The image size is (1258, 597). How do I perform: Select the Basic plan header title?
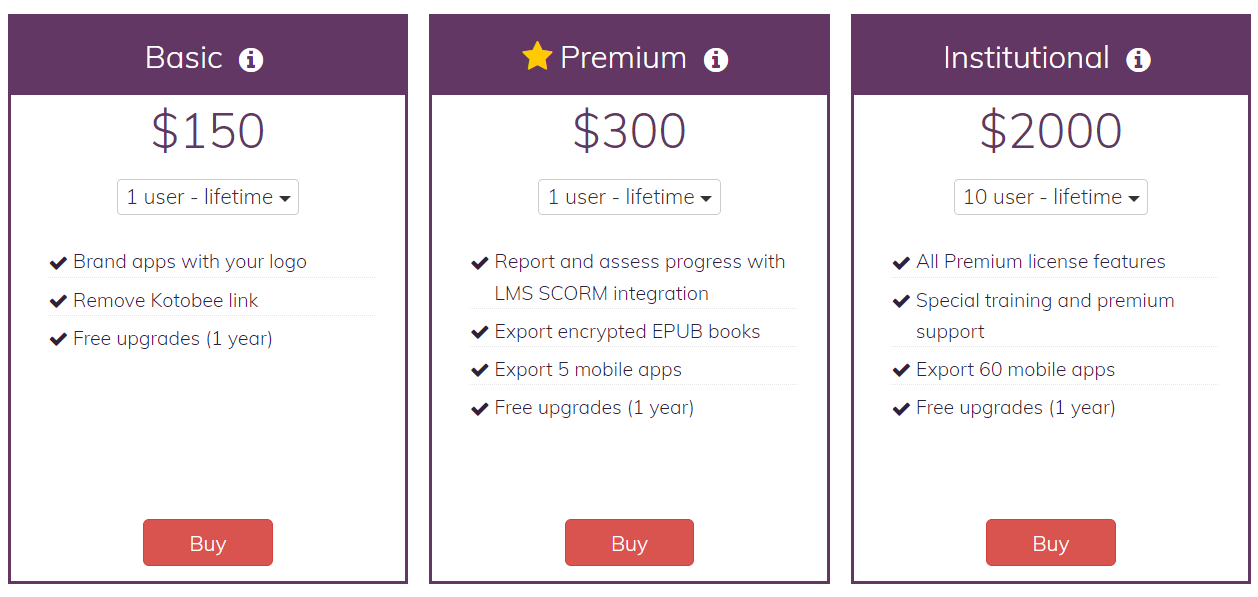(184, 58)
